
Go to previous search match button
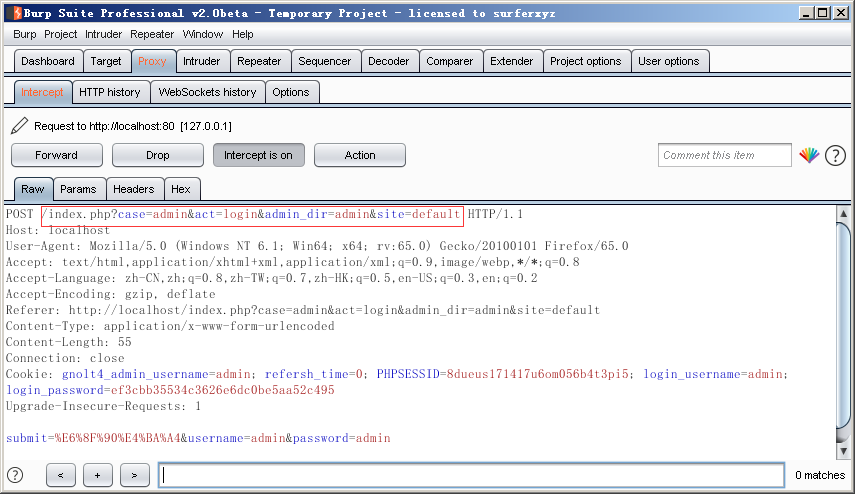click(61, 475)
